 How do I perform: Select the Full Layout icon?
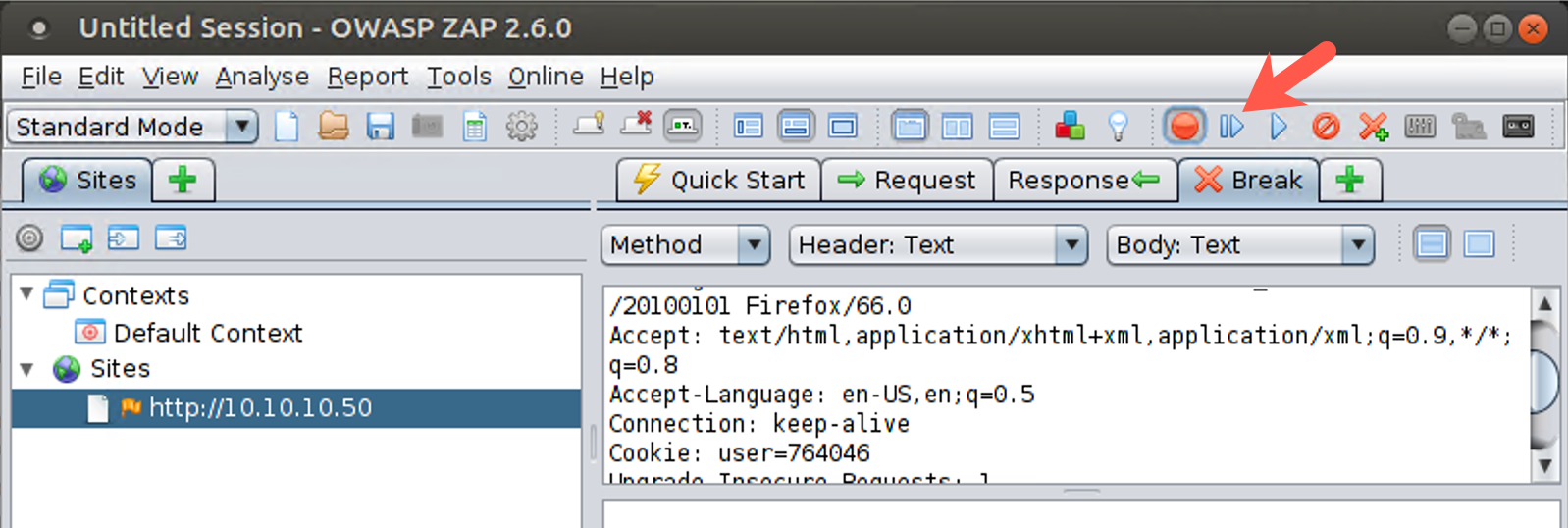pos(843,127)
